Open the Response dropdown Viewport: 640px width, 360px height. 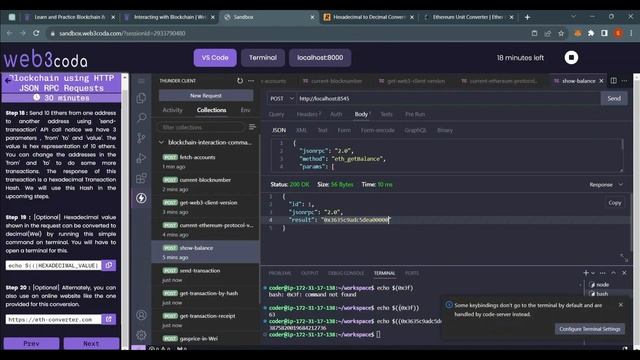[x=606, y=184]
